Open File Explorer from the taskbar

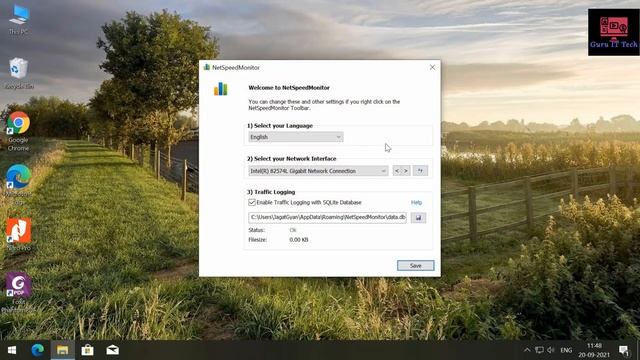62,350
